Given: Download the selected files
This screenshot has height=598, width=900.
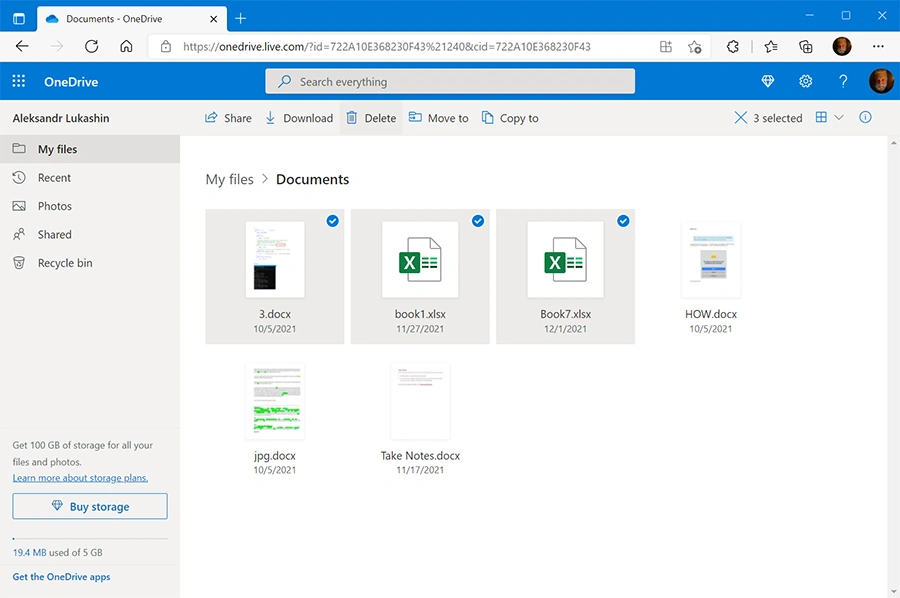Looking at the screenshot, I should [x=298, y=118].
